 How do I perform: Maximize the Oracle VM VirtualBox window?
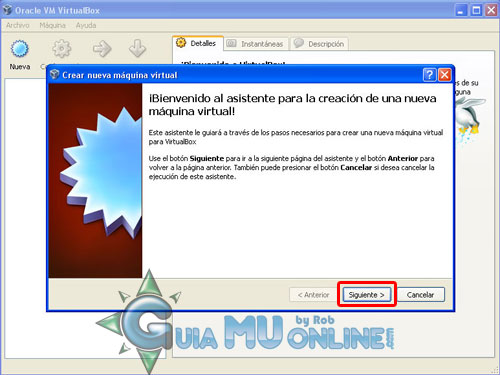[476, 10]
